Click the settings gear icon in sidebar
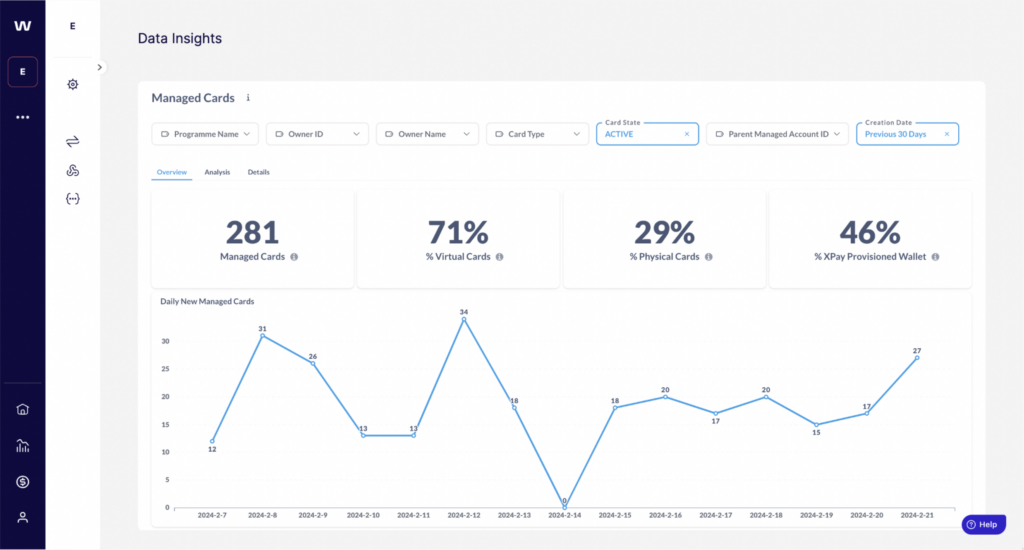This screenshot has width=1024, height=550. [x=72, y=85]
